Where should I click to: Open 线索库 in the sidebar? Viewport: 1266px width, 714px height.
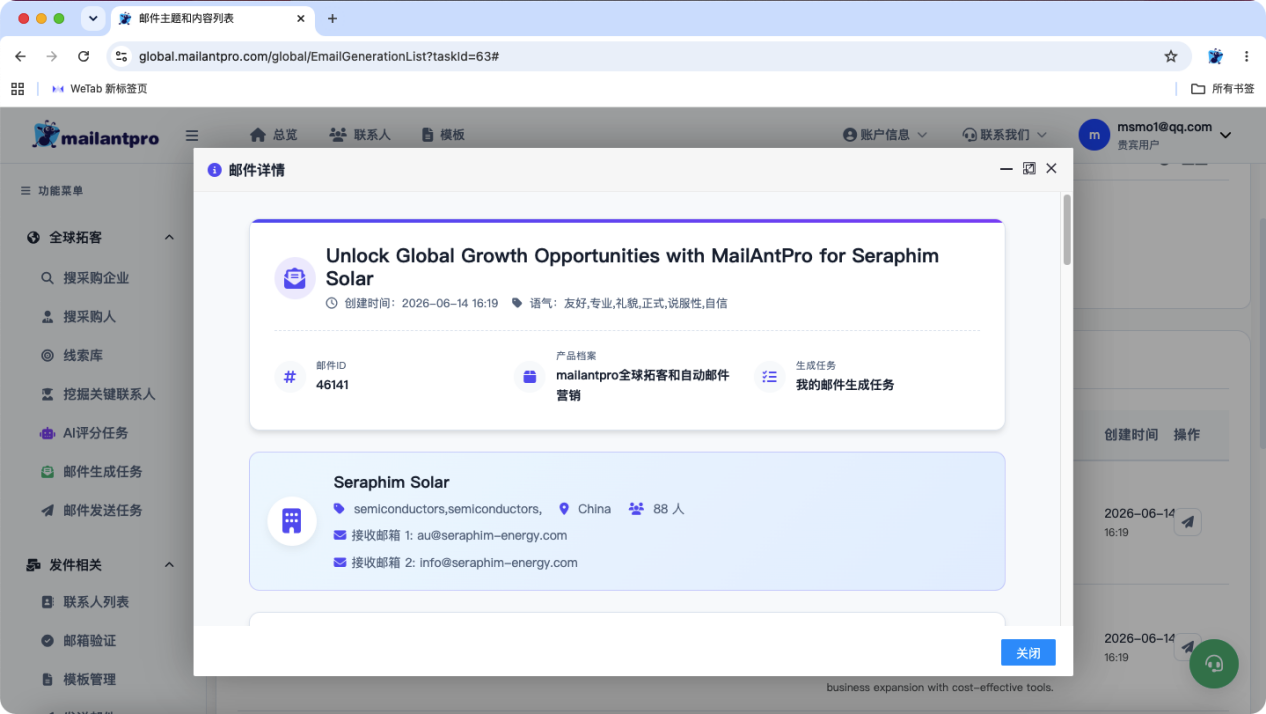(x=72, y=355)
